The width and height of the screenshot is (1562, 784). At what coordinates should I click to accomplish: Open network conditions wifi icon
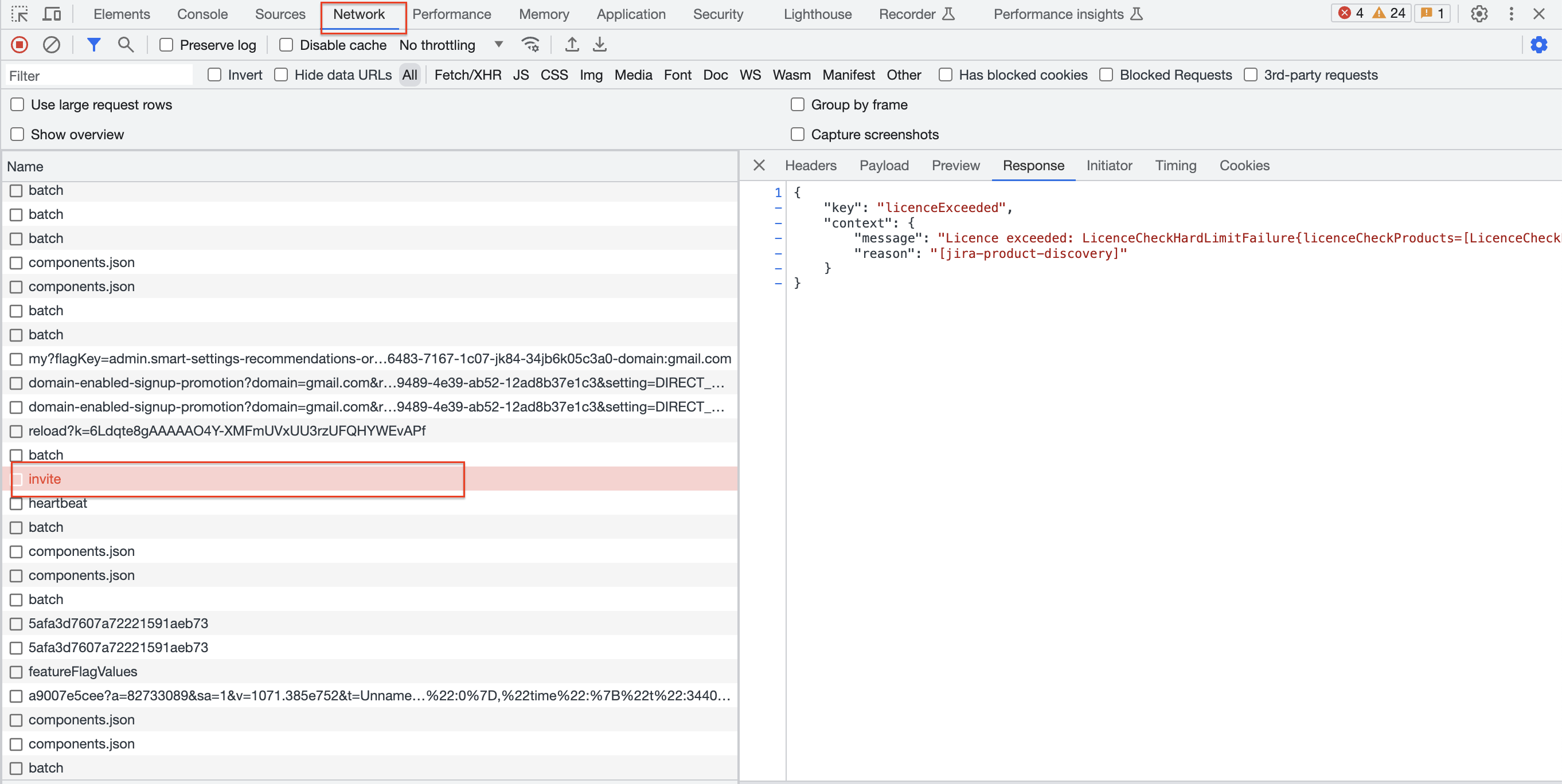pyautogui.click(x=530, y=45)
